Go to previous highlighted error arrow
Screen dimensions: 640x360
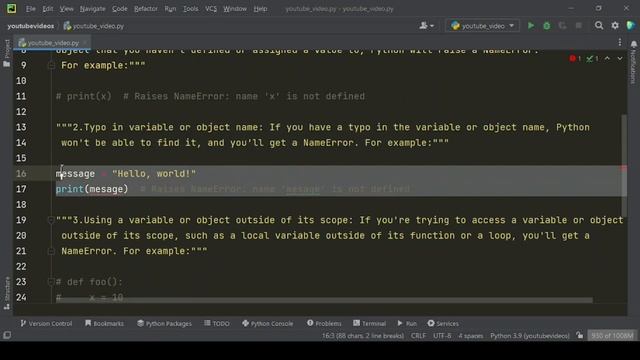(607, 59)
